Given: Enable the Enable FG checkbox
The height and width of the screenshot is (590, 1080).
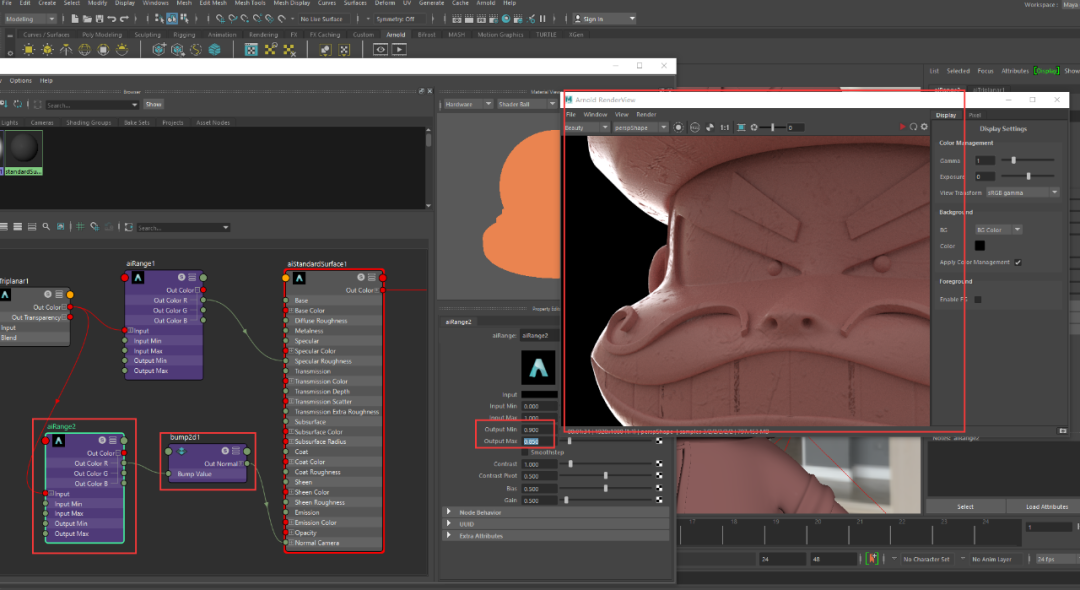Looking at the screenshot, I should tap(978, 299).
